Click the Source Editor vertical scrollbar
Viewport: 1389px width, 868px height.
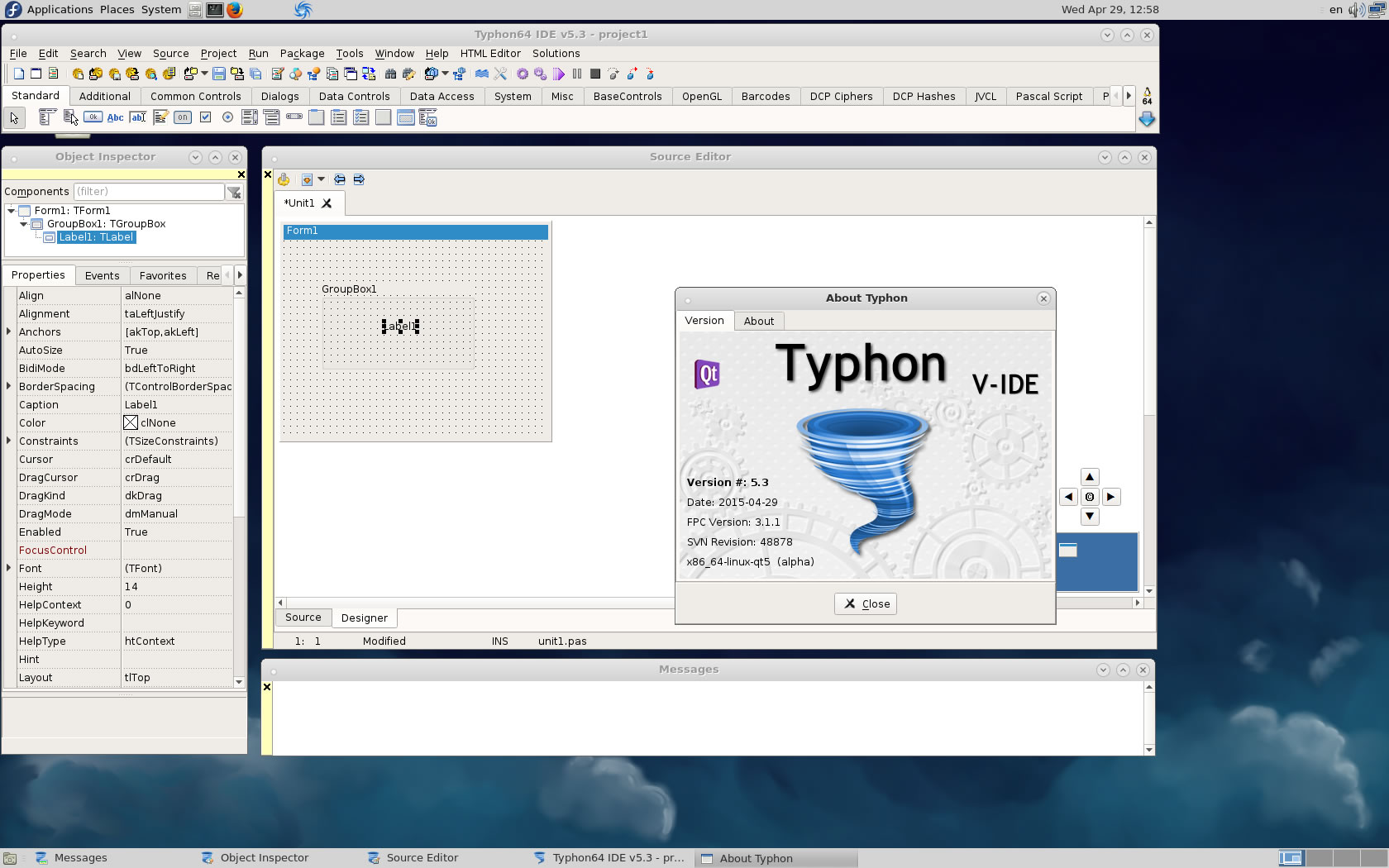click(1149, 407)
